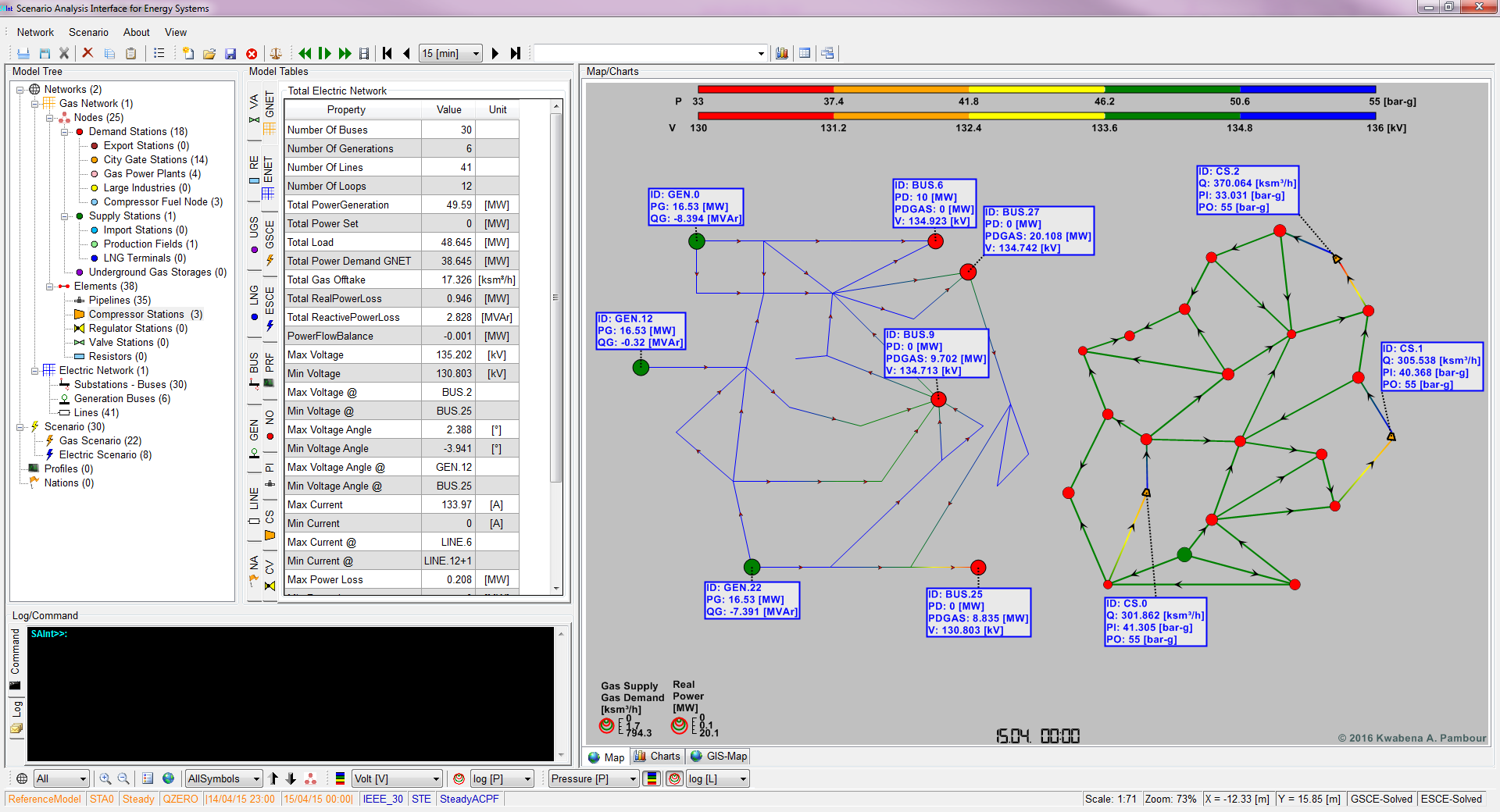
Task: Click the globe map icon in bottom toolbar
Action: tap(168, 778)
